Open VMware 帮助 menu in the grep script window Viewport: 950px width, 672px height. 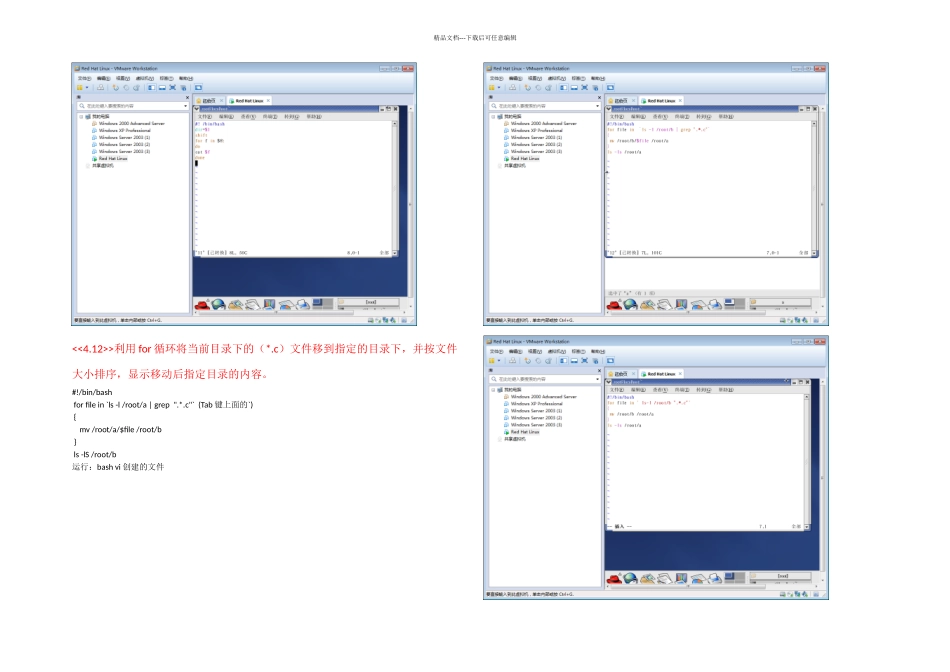click(597, 78)
